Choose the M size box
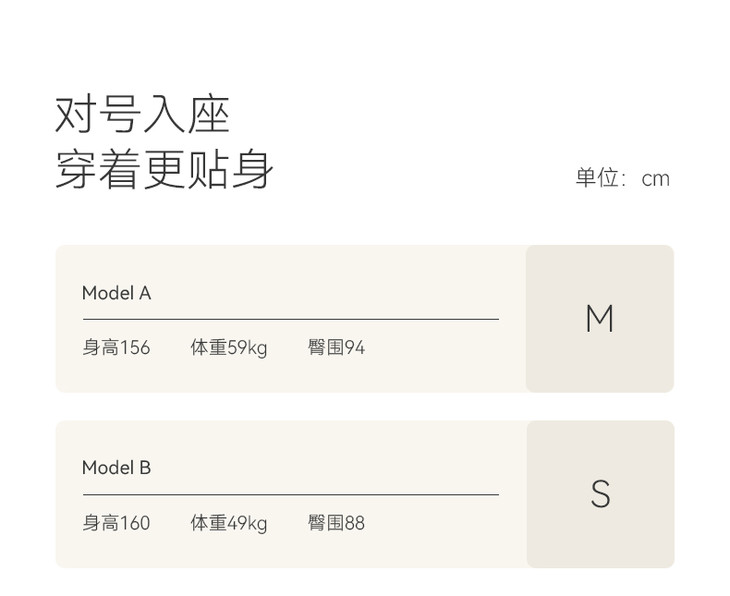The width and height of the screenshot is (730, 596). [599, 319]
